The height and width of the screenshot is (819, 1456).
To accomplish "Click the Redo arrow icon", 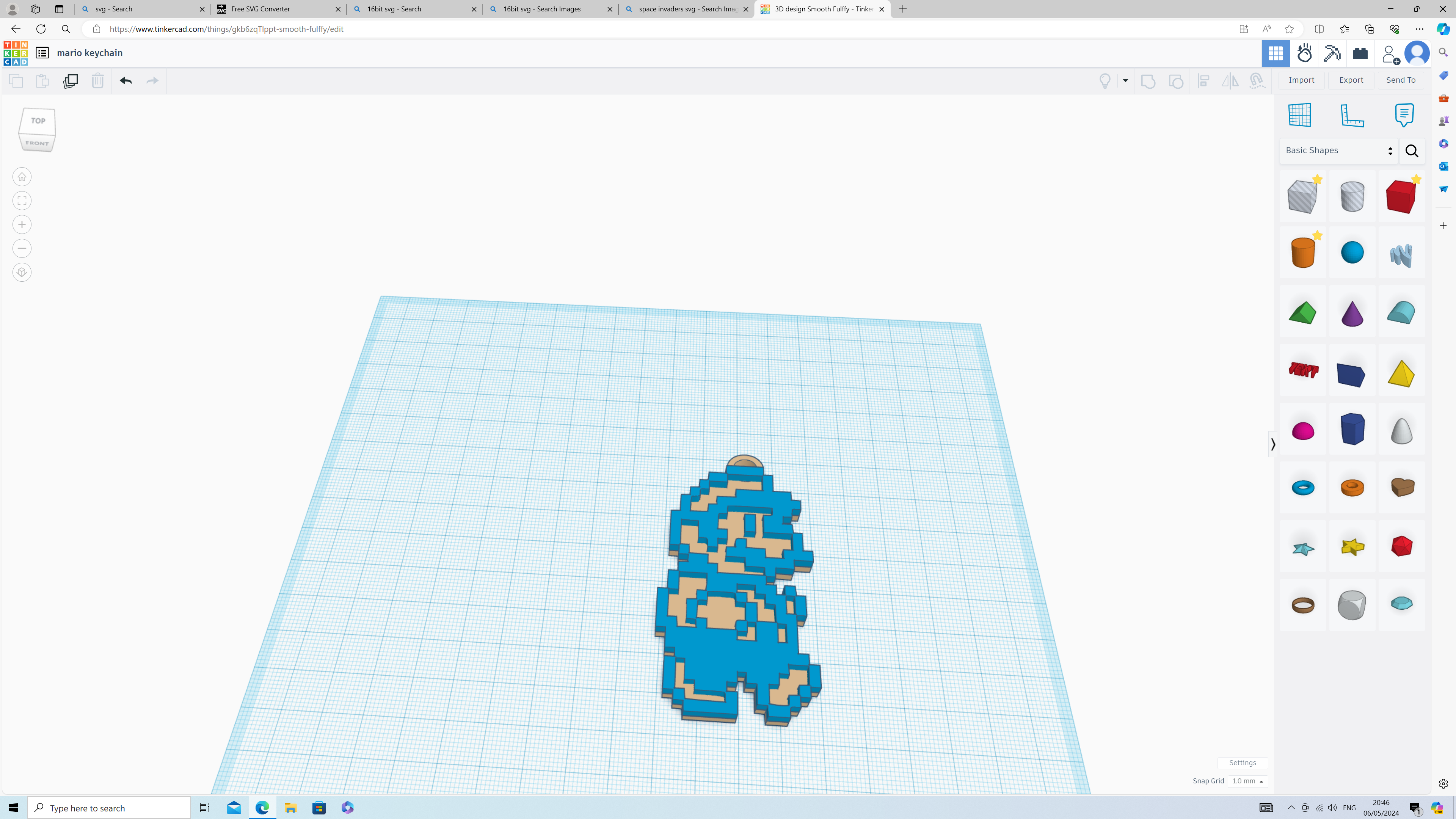I will point(152,81).
